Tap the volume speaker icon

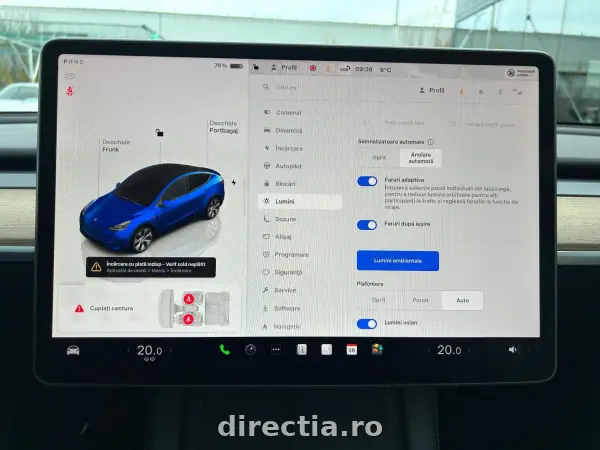512,350
